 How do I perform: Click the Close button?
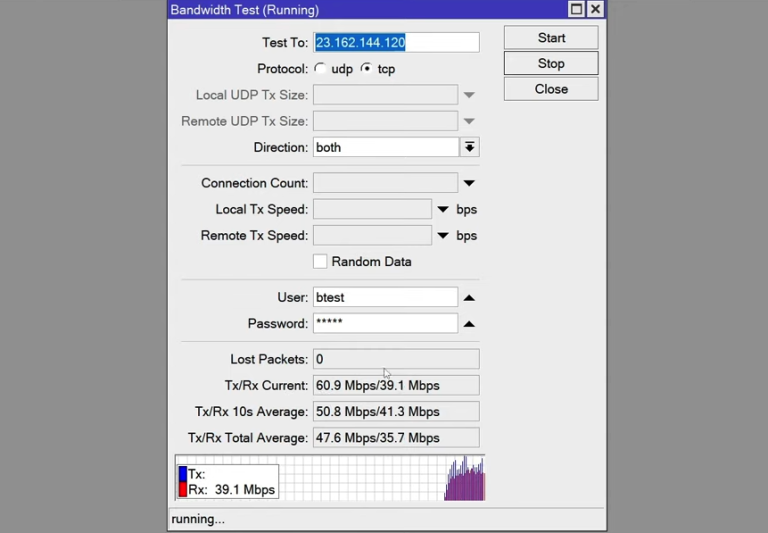551,89
